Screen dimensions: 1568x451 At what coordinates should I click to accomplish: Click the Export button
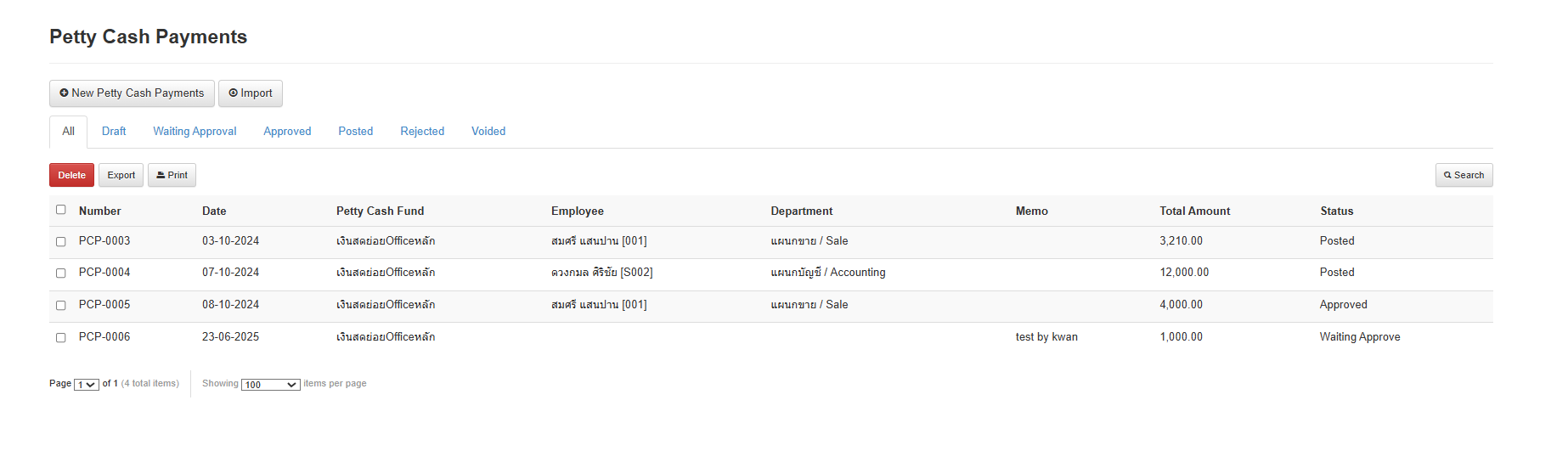(121, 176)
